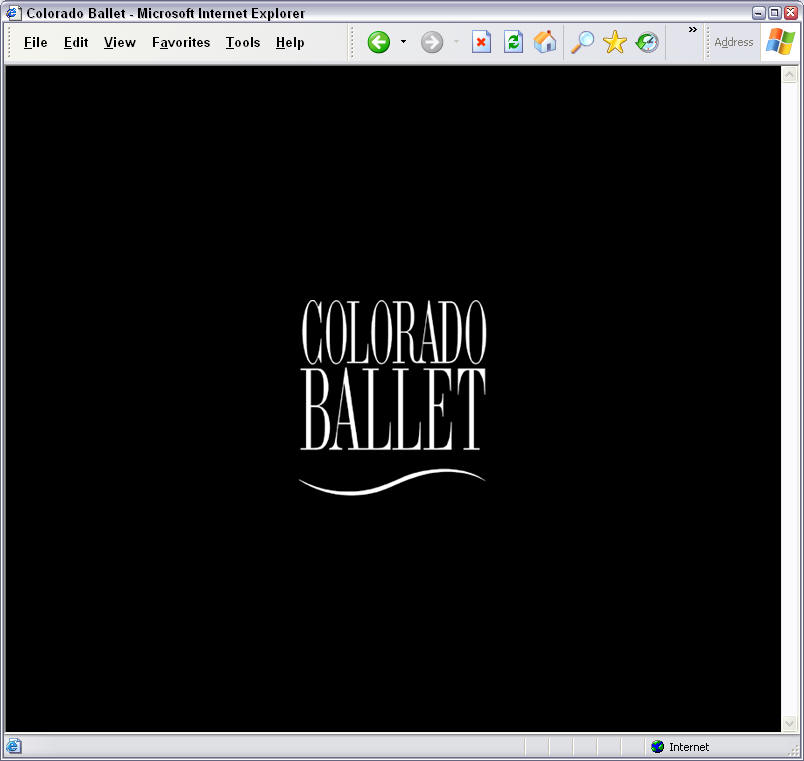Open the Favorites menu
Screen dimensions: 804x761
(181, 43)
